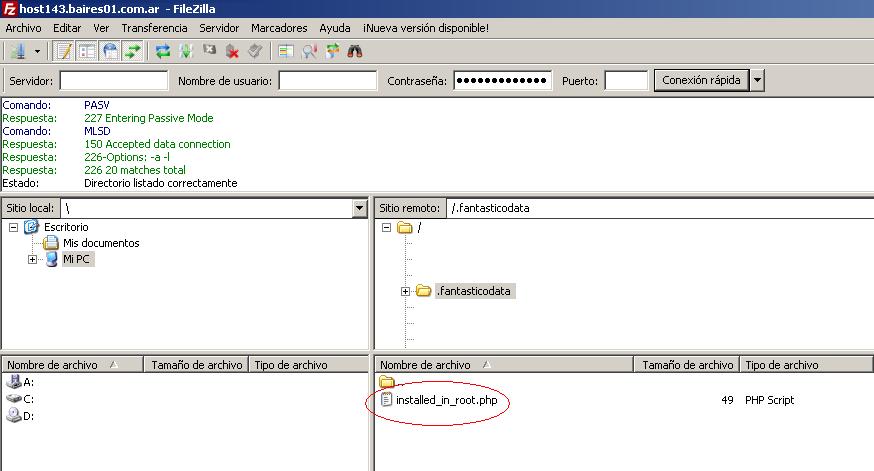Open the Ver menu

tap(101, 28)
